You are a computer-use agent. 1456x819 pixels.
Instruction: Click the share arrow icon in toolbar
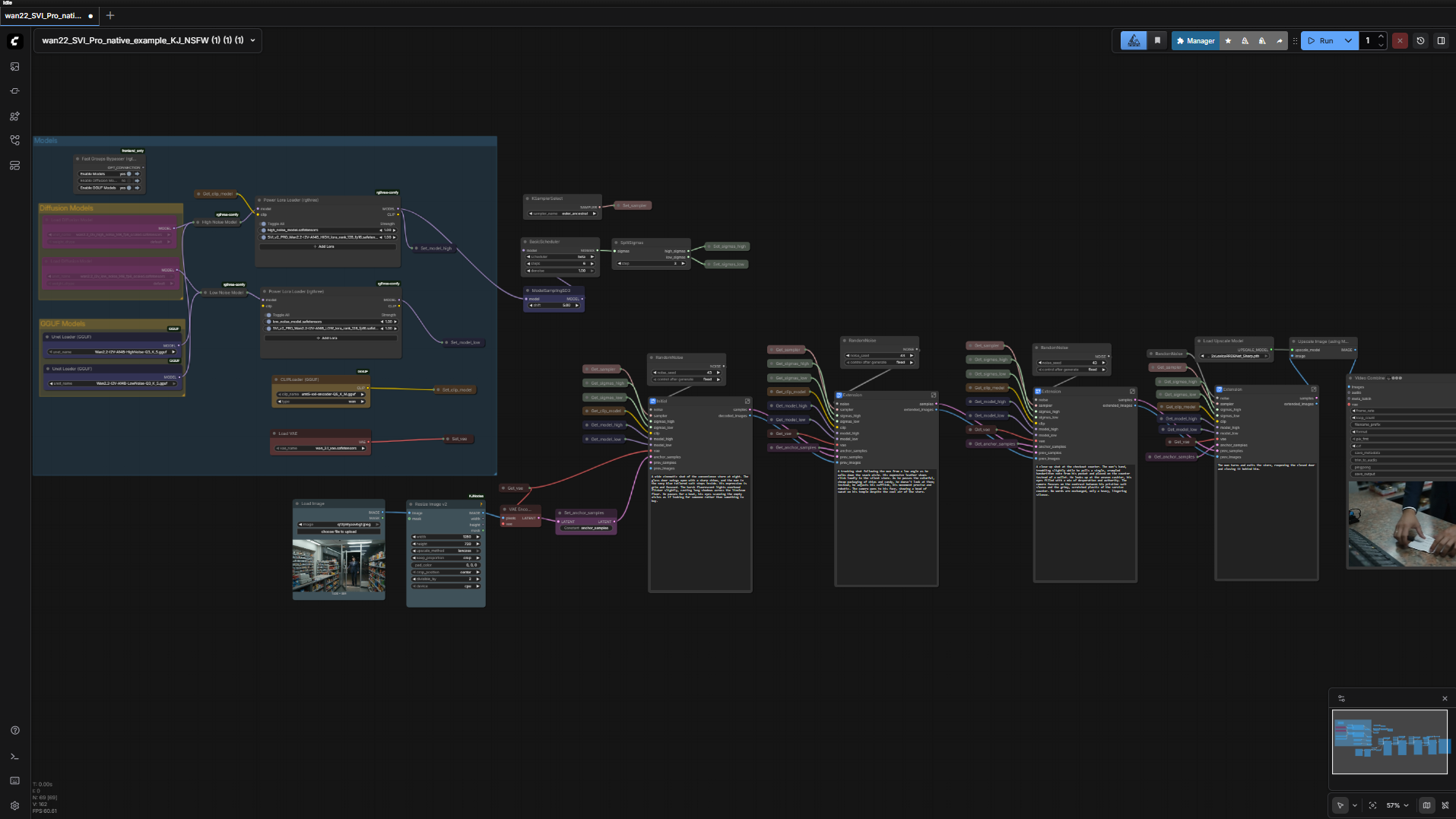[x=1280, y=41]
